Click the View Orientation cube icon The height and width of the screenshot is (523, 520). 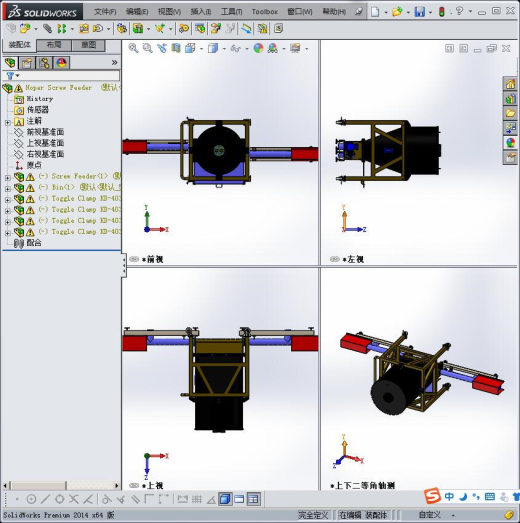click(190, 48)
